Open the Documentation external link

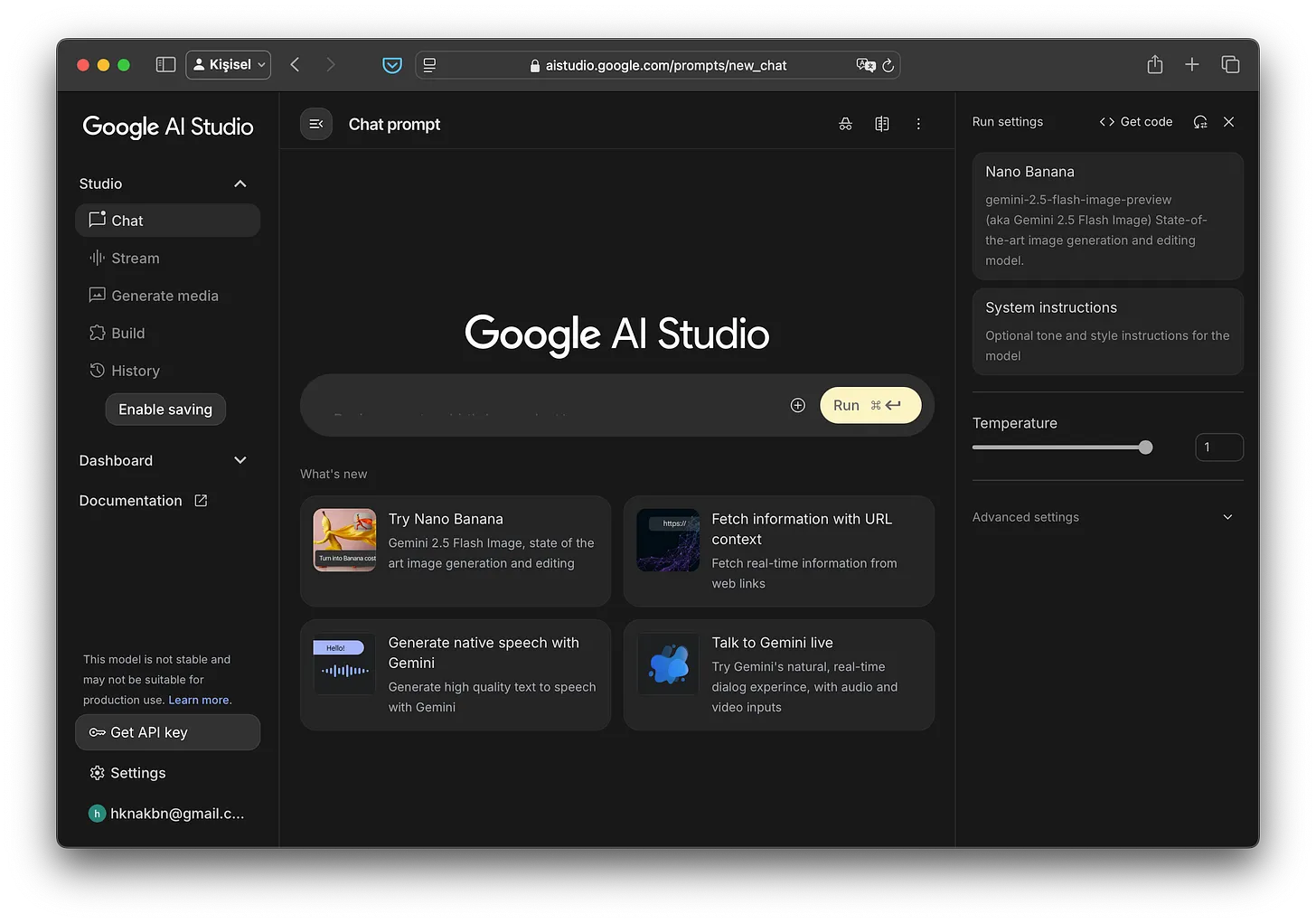[143, 501]
